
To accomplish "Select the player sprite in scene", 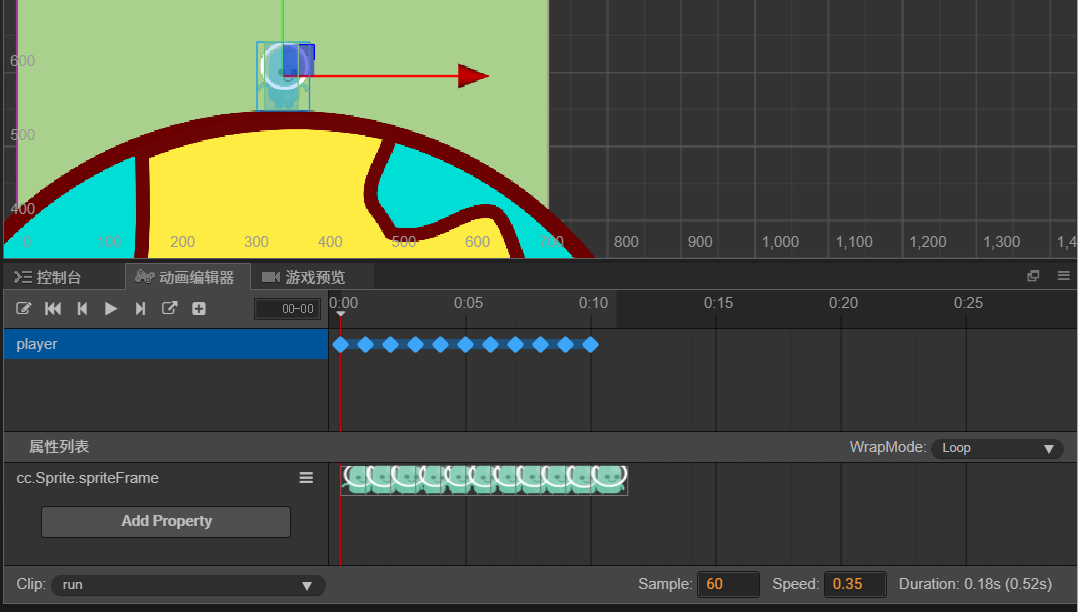I will pos(283,76).
